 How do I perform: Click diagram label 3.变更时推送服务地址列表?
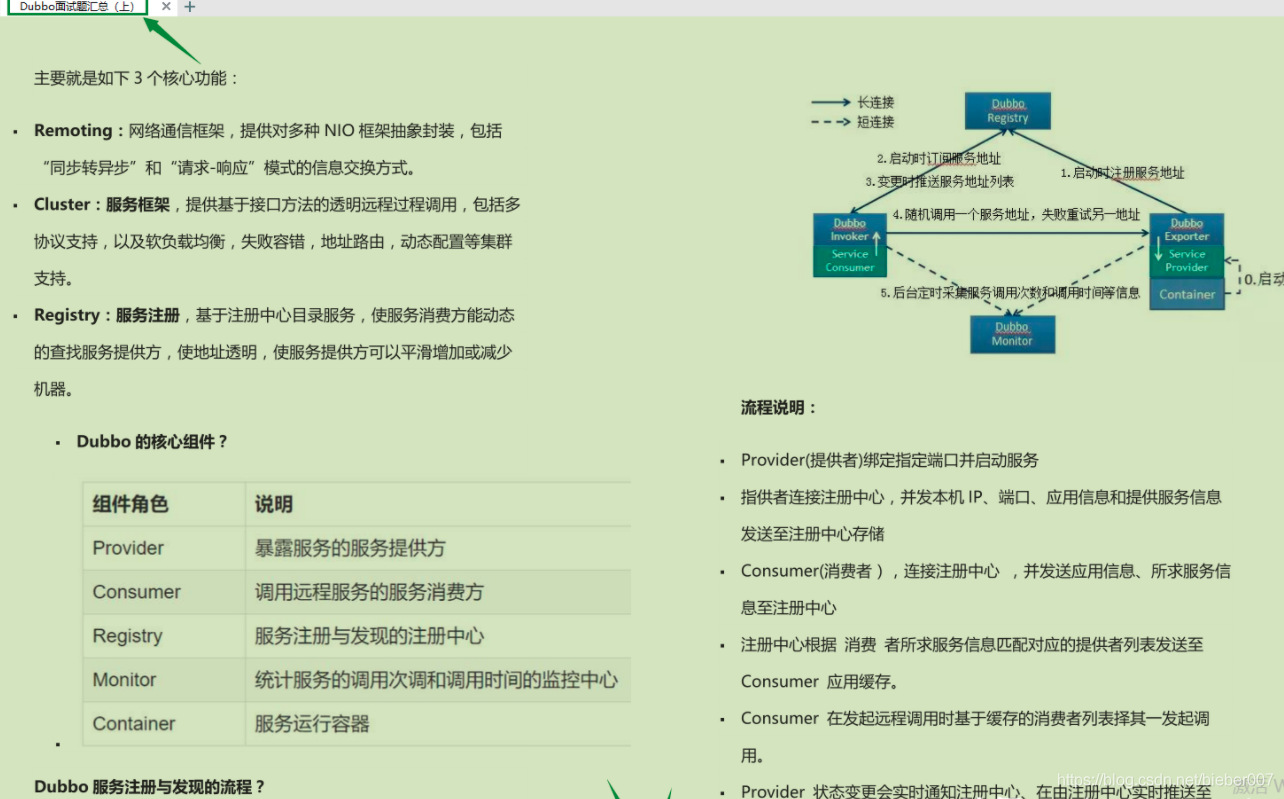tap(940, 182)
